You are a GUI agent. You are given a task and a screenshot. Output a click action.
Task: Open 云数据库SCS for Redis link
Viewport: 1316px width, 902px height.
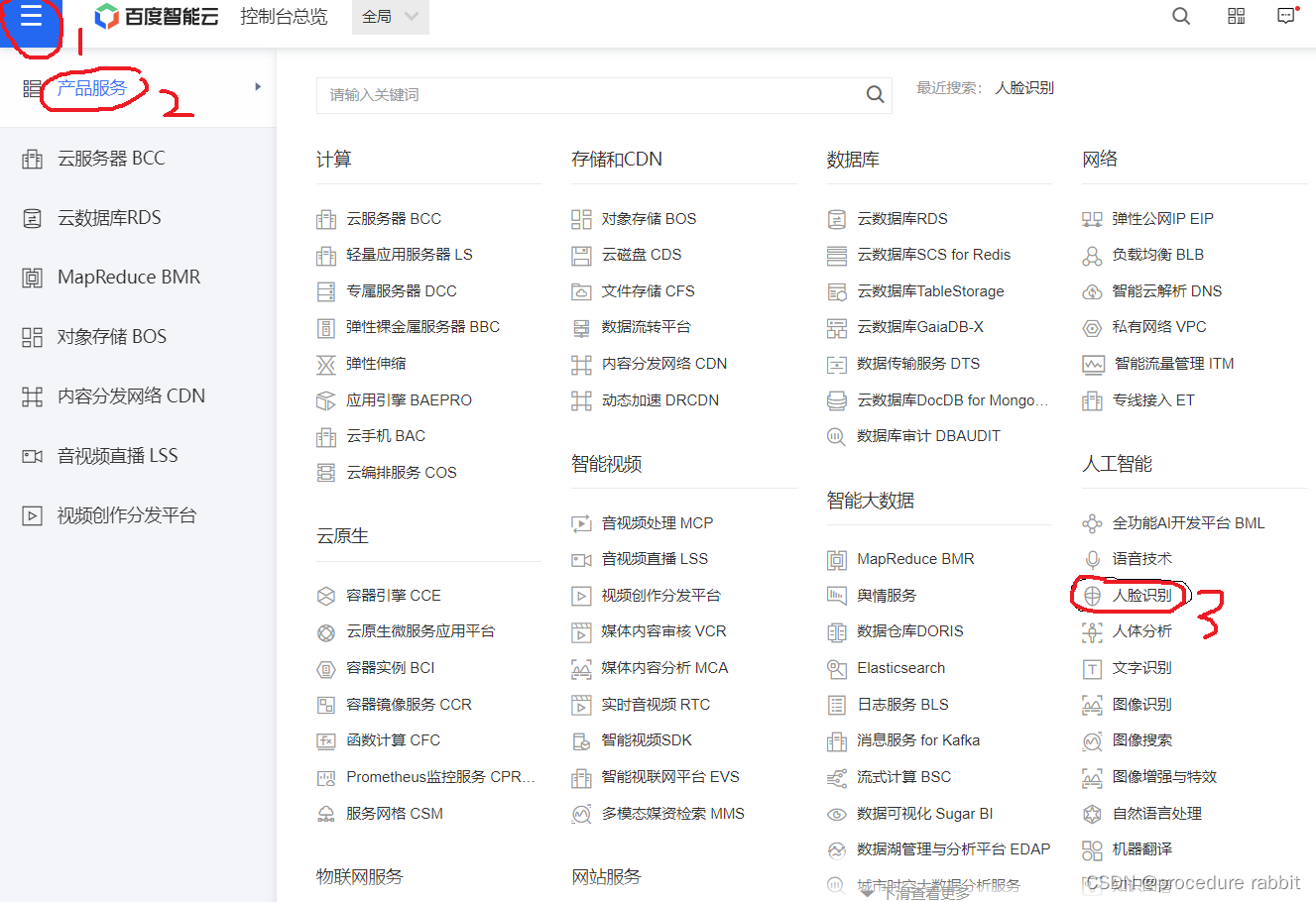(x=933, y=255)
